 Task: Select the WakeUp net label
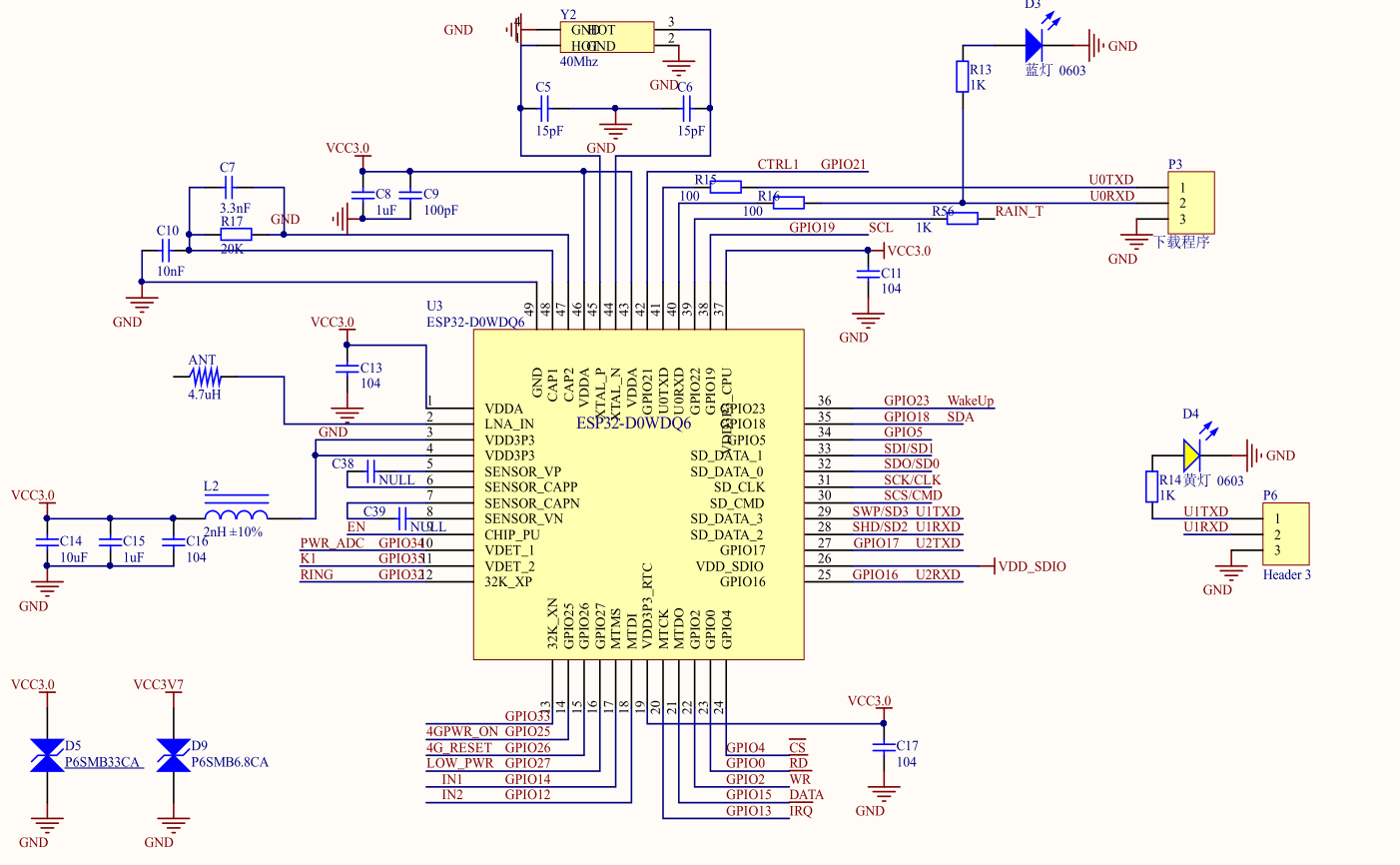[x=971, y=401]
